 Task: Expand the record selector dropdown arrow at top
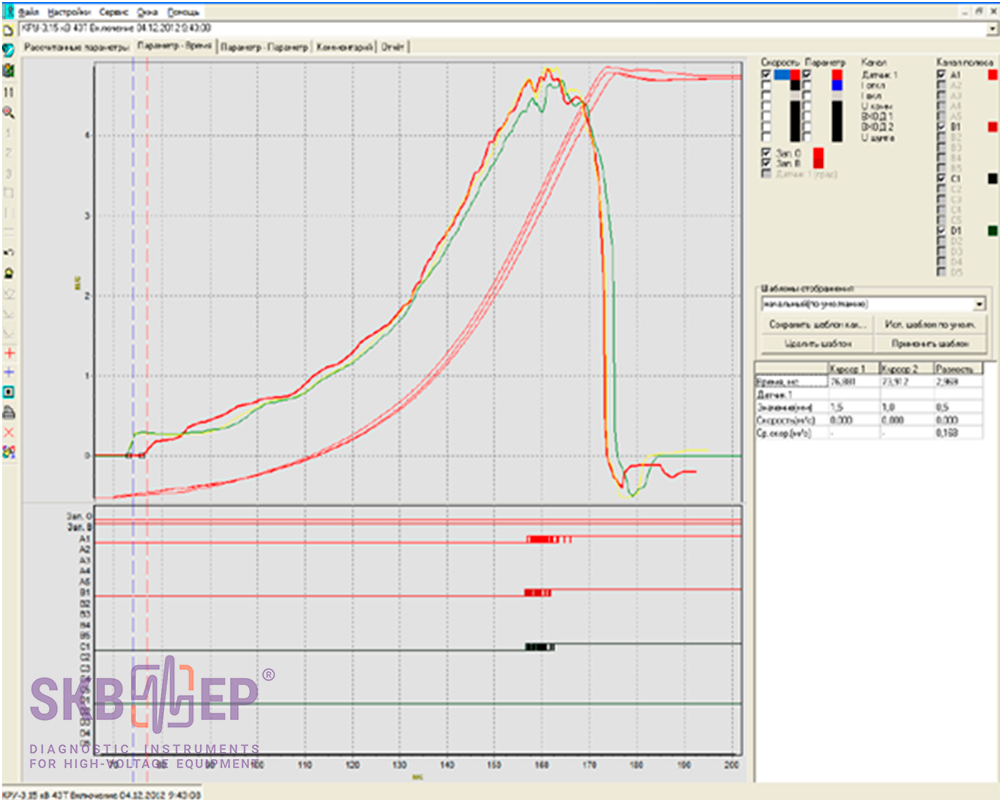point(992,29)
